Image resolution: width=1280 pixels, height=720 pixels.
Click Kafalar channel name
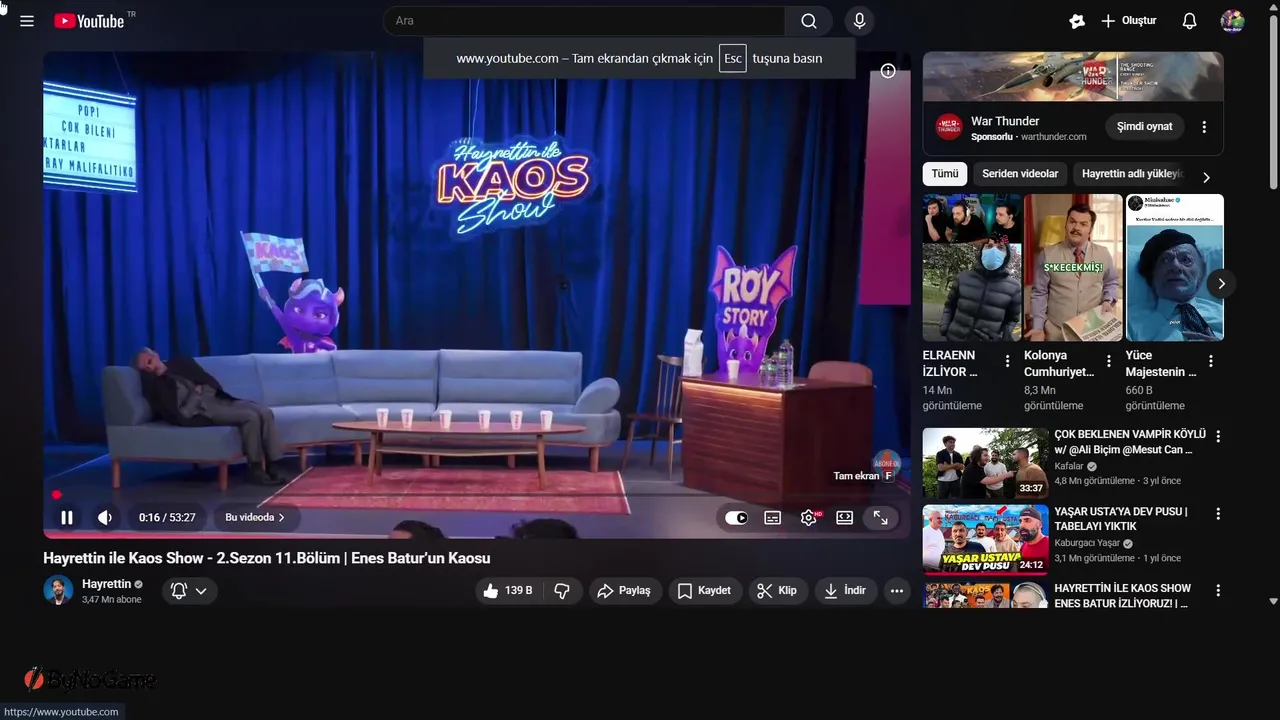pos(1069,467)
